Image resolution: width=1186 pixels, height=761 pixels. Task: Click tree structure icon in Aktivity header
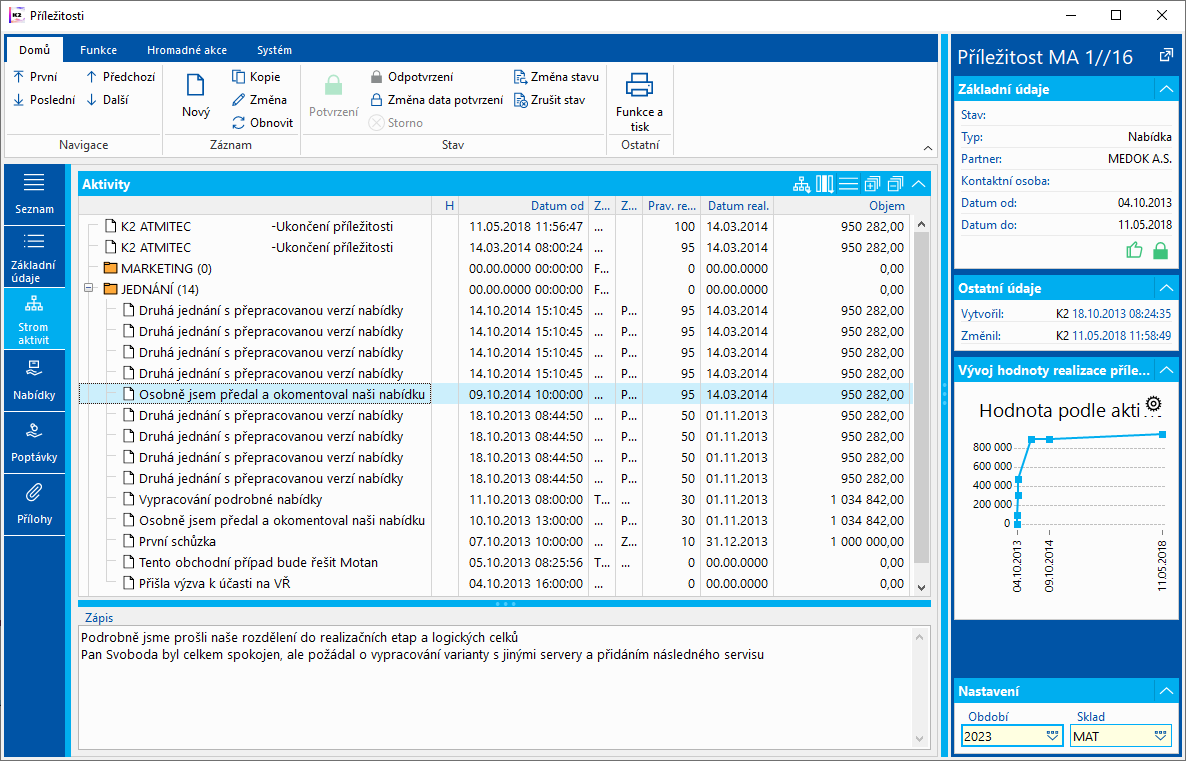tap(802, 184)
